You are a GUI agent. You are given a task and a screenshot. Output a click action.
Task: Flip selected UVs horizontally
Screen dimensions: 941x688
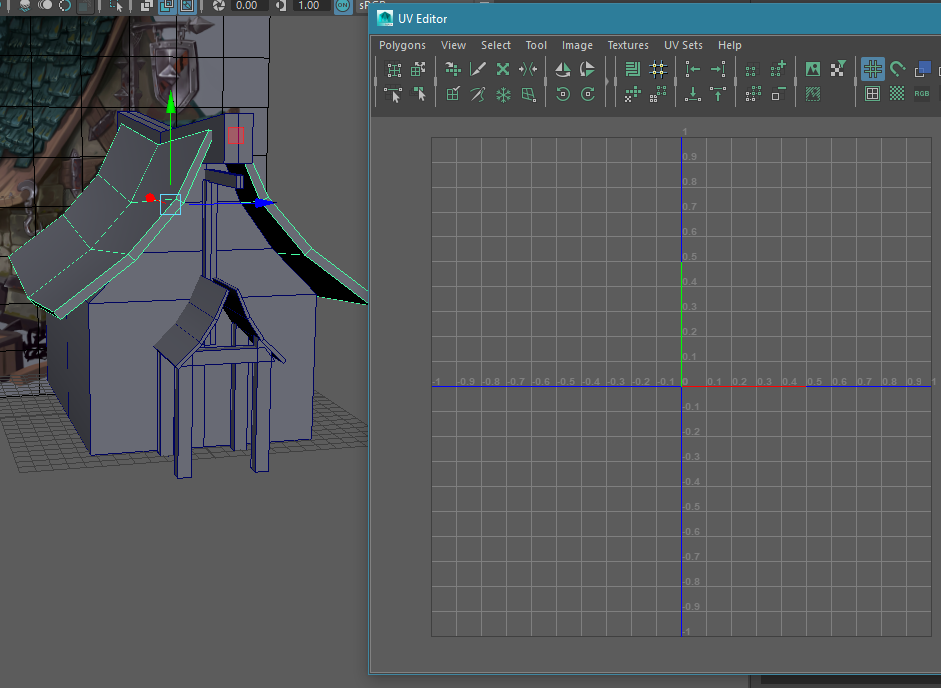pyautogui.click(x=563, y=69)
